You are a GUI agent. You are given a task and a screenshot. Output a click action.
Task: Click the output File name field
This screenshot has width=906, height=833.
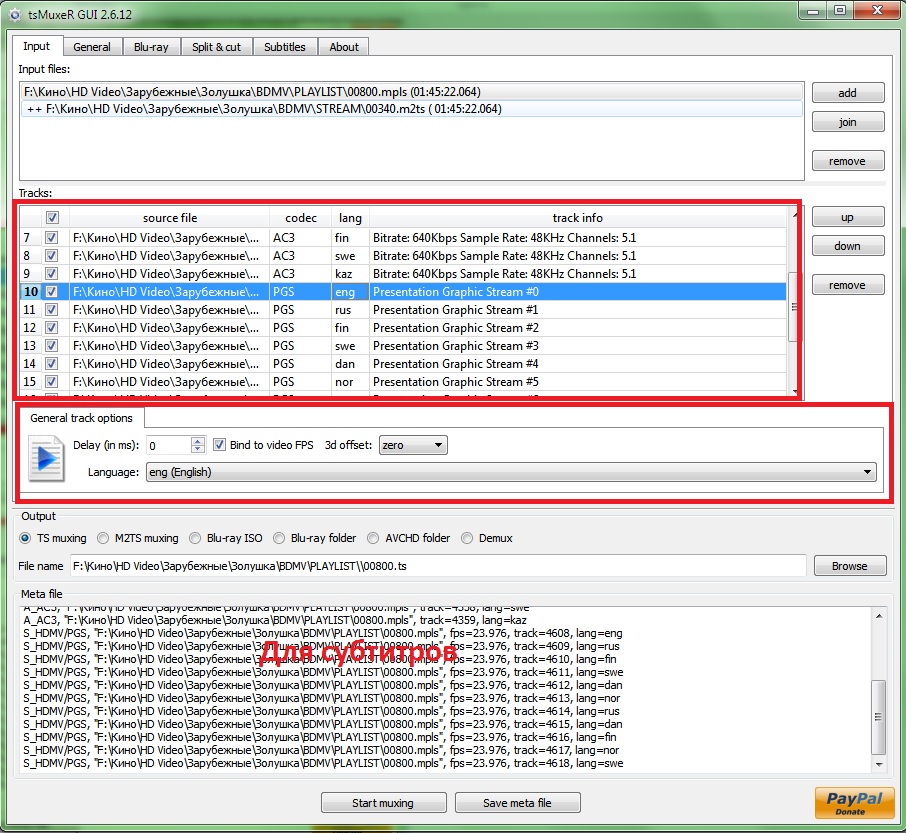(438, 566)
